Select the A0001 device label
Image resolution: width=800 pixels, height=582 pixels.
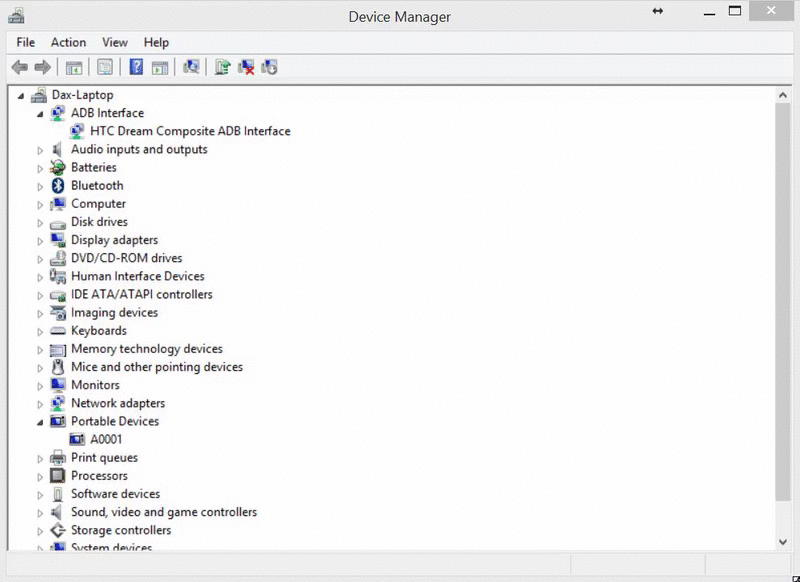tap(106, 439)
